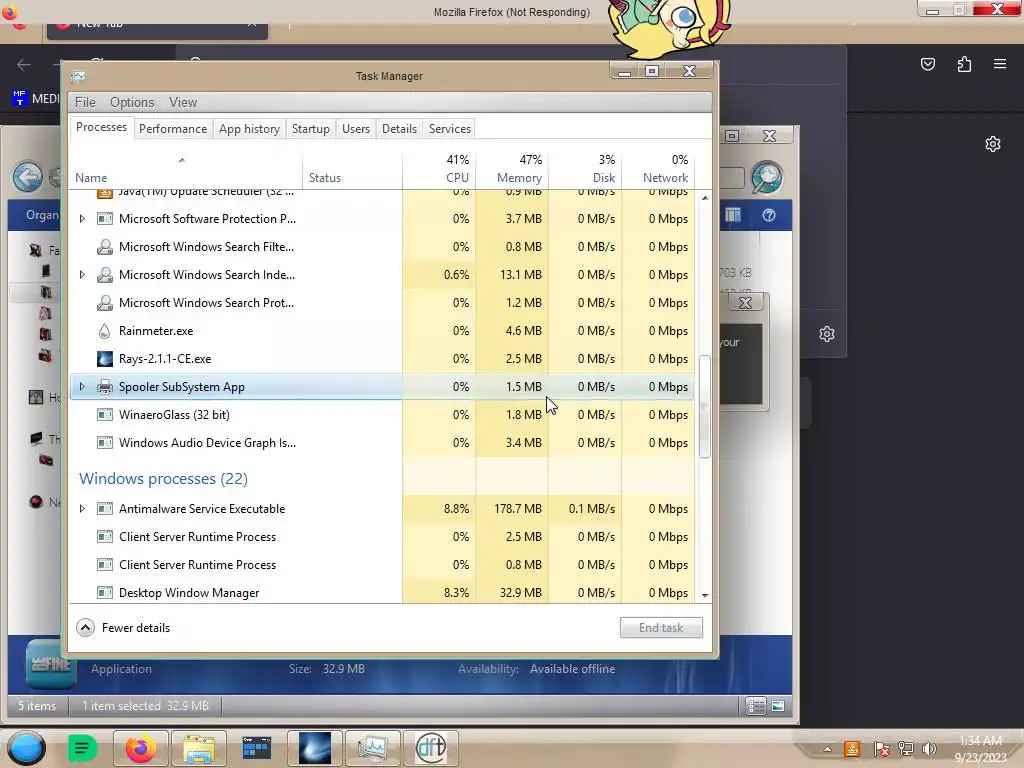The width and height of the screenshot is (1024, 768).
Task: Select the first Client Server Runtime Process row
Action: [x=382, y=537]
